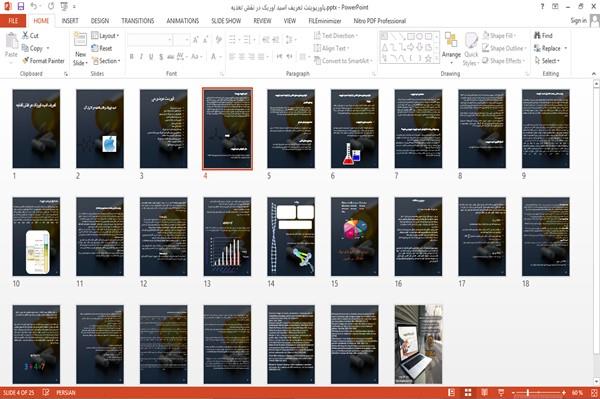The image size is (600, 399).
Task: Switch to the TRANSITIONS tab
Action: (x=138, y=21)
